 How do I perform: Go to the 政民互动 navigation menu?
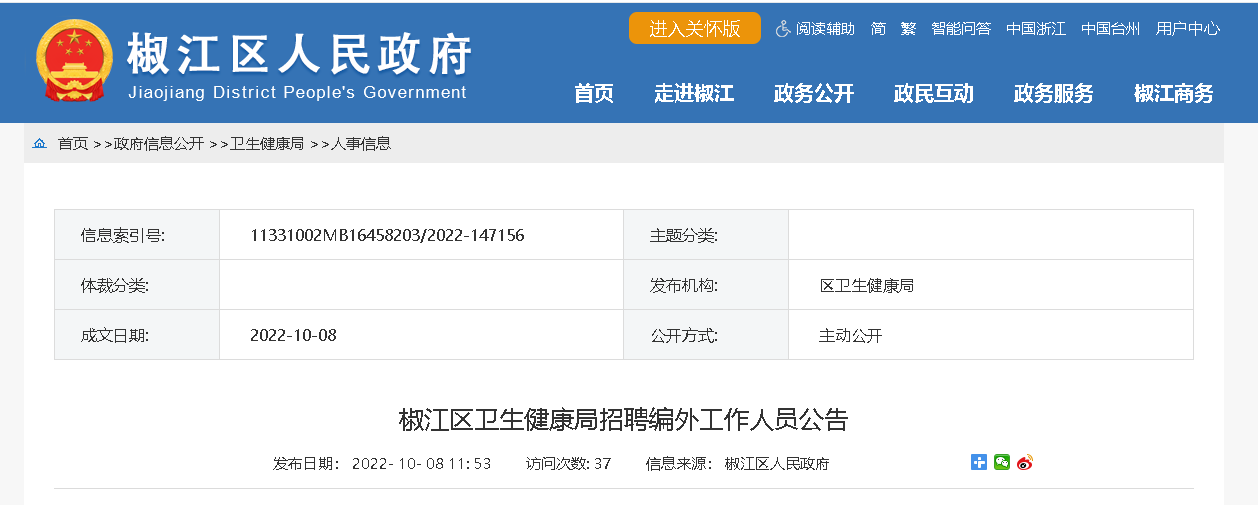[934, 94]
